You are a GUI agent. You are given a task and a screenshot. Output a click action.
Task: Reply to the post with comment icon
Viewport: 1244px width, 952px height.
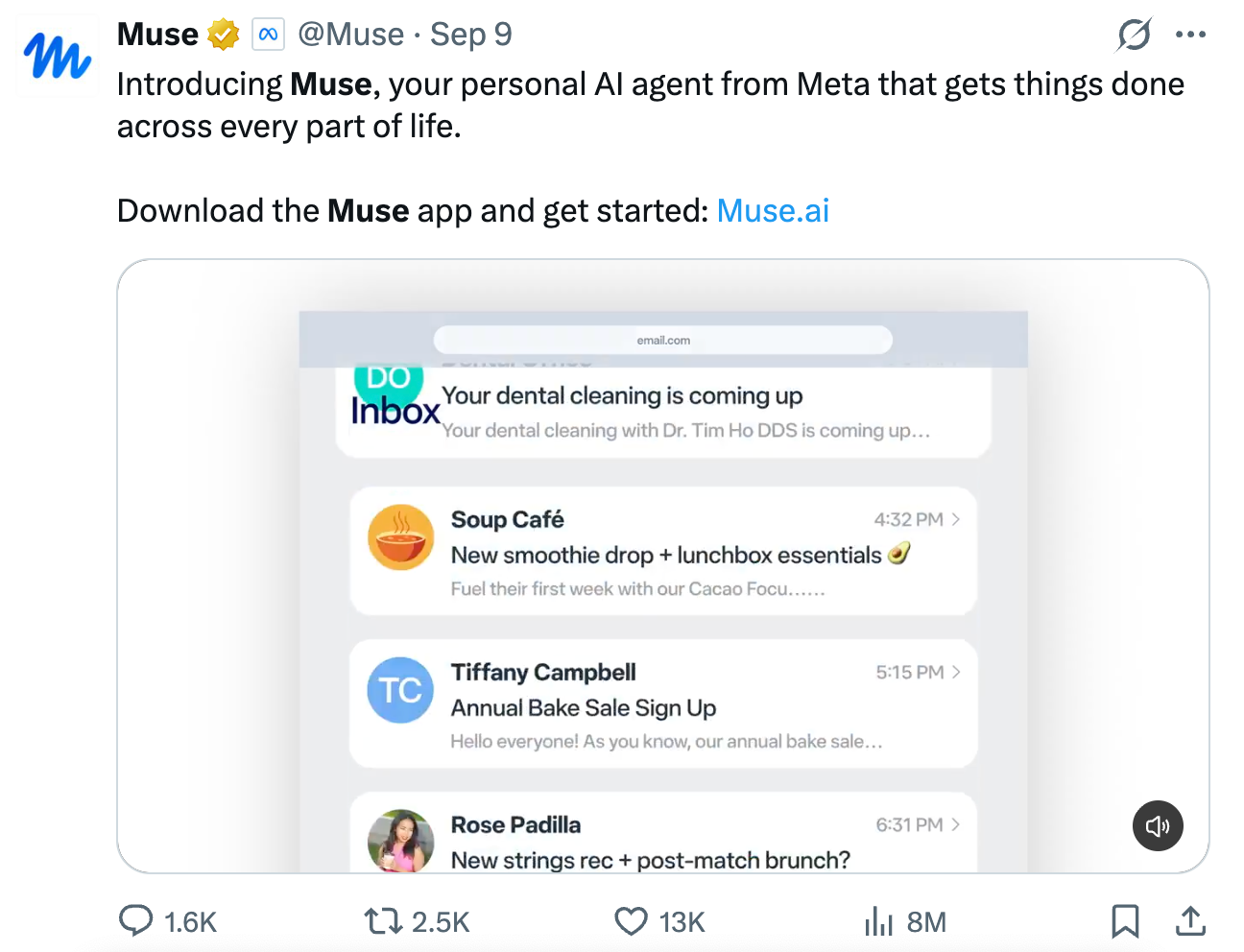(135, 920)
